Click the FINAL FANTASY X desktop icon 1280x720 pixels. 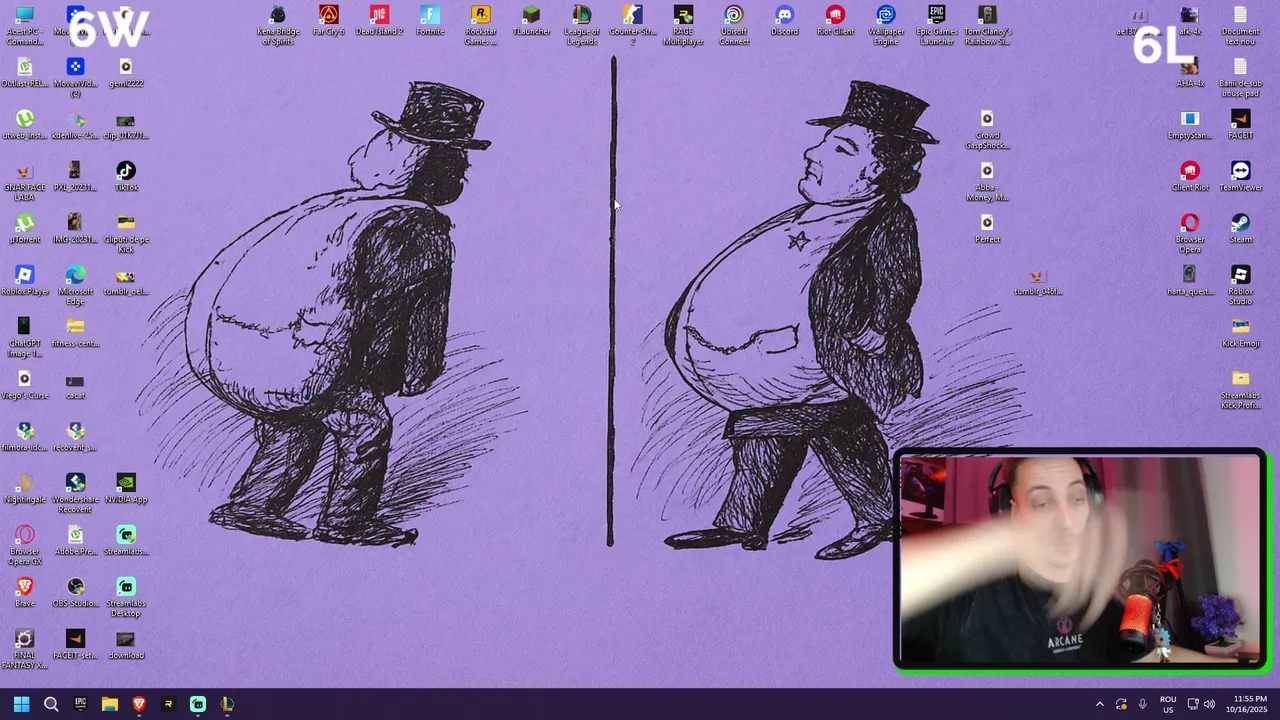[x=25, y=649]
